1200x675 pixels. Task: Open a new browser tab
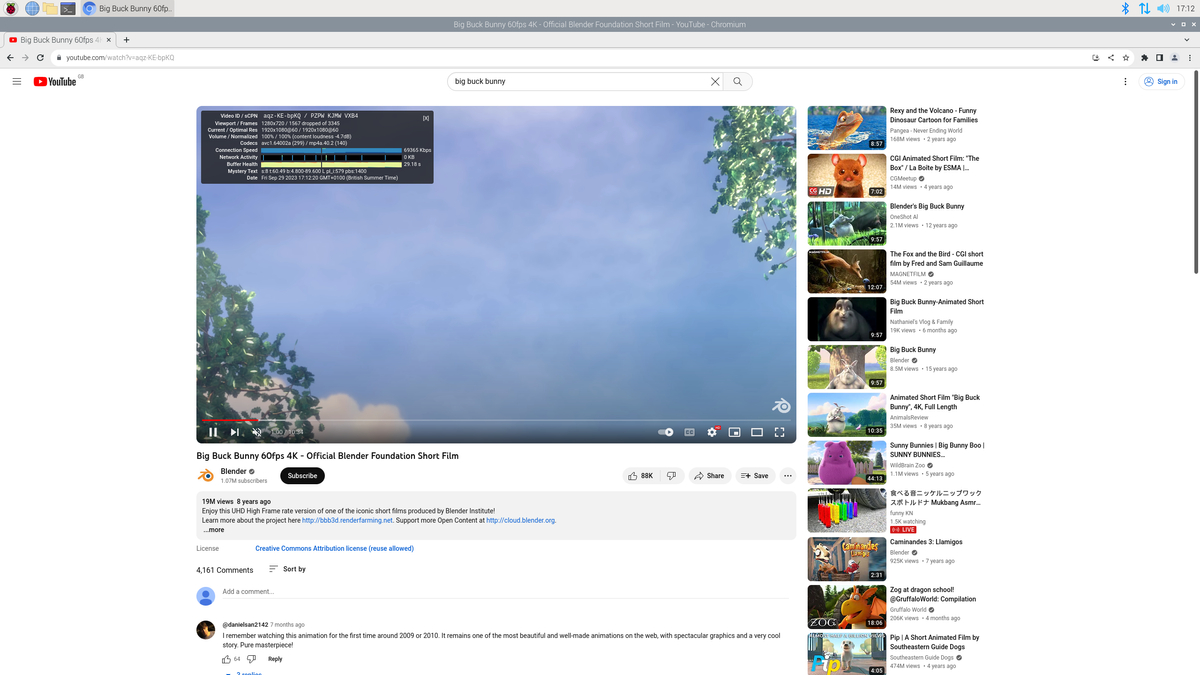click(x=126, y=39)
